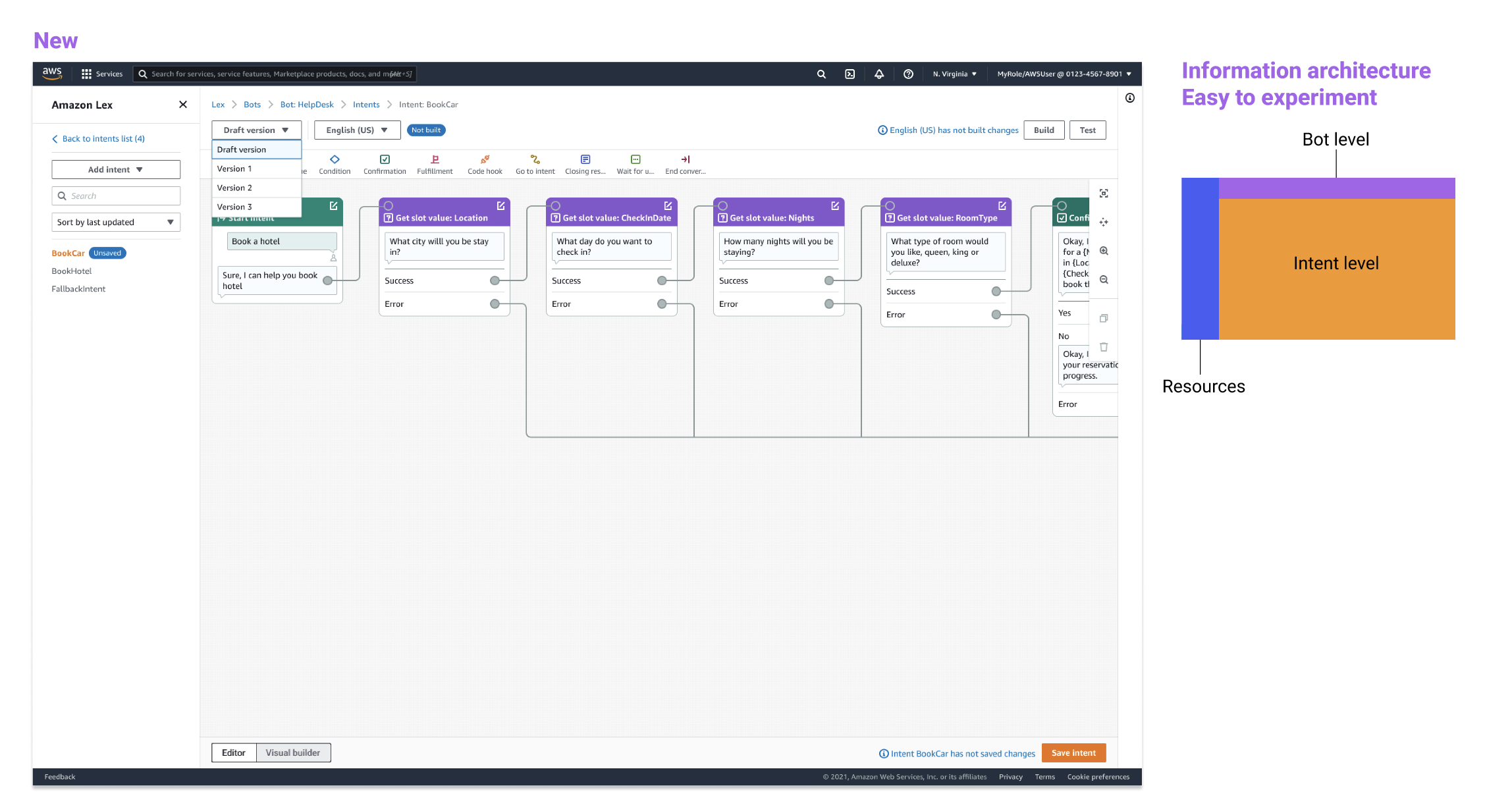Open the Bots breadcrumb link
Screen dimensions: 1512x794
click(x=252, y=105)
